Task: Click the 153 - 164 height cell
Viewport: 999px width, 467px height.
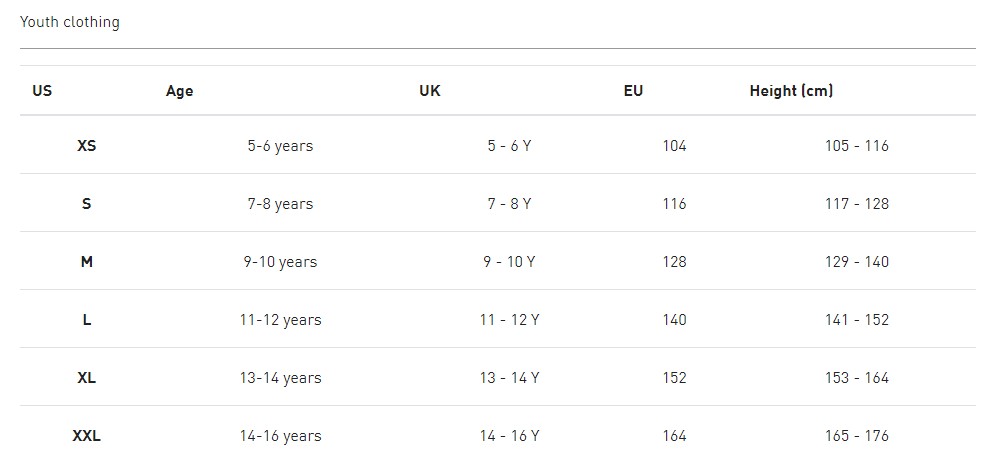Action: coord(857,378)
